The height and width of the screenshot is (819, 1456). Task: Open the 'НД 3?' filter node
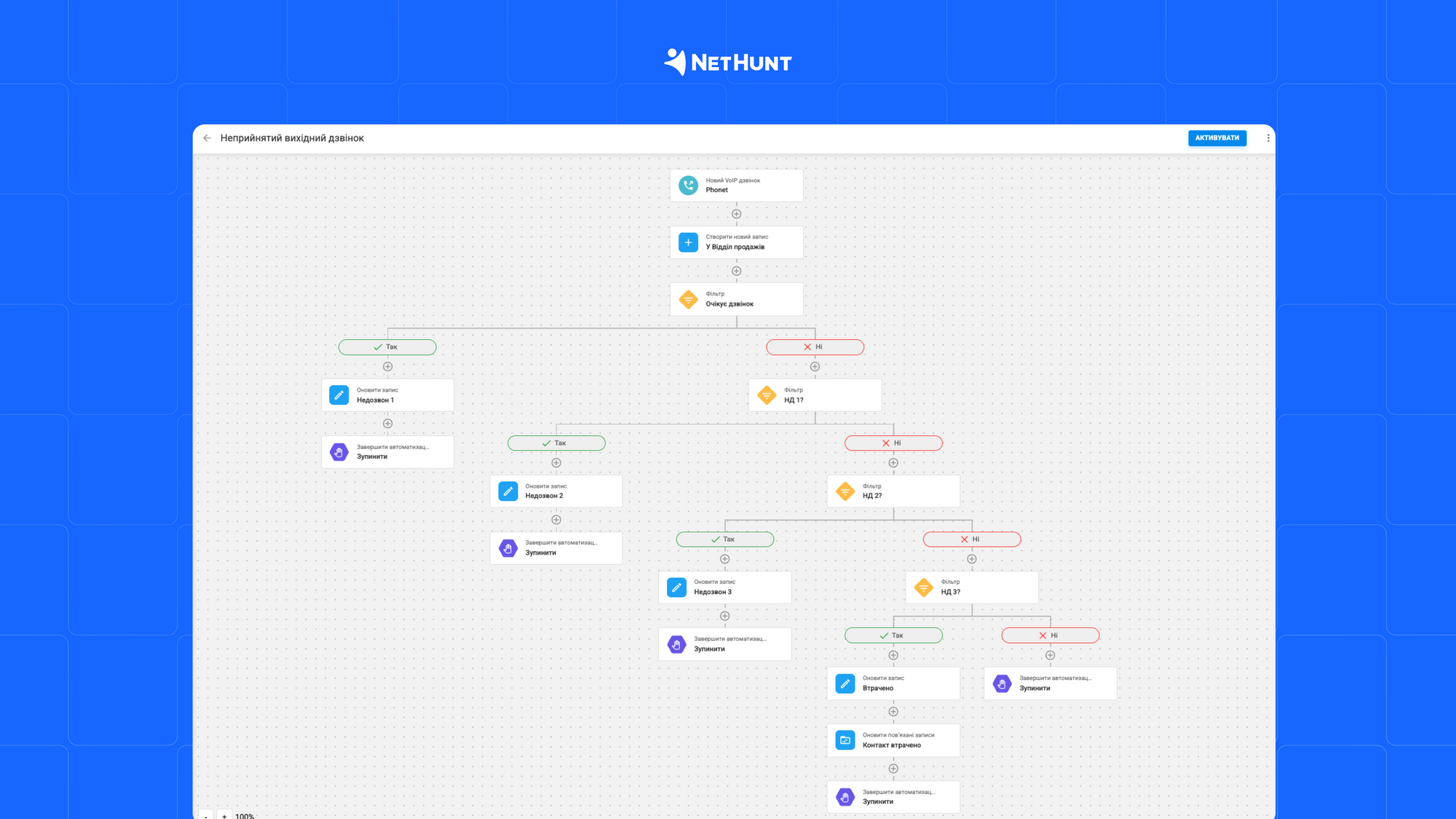[972, 587]
